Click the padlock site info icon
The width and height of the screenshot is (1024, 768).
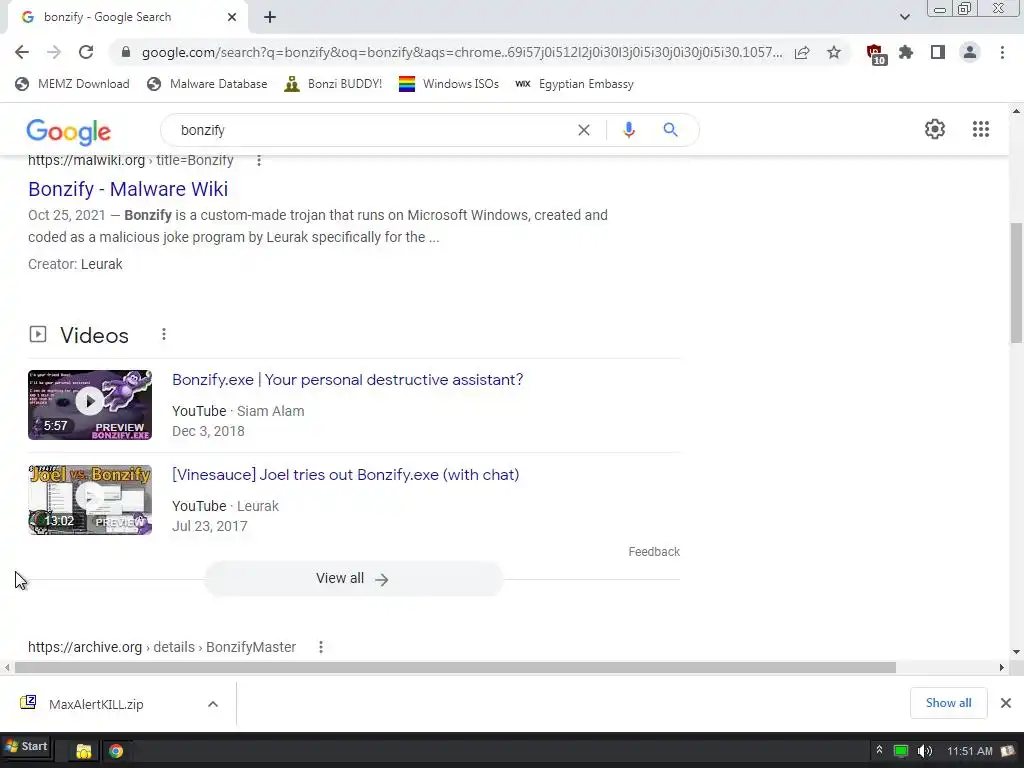point(126,52)
